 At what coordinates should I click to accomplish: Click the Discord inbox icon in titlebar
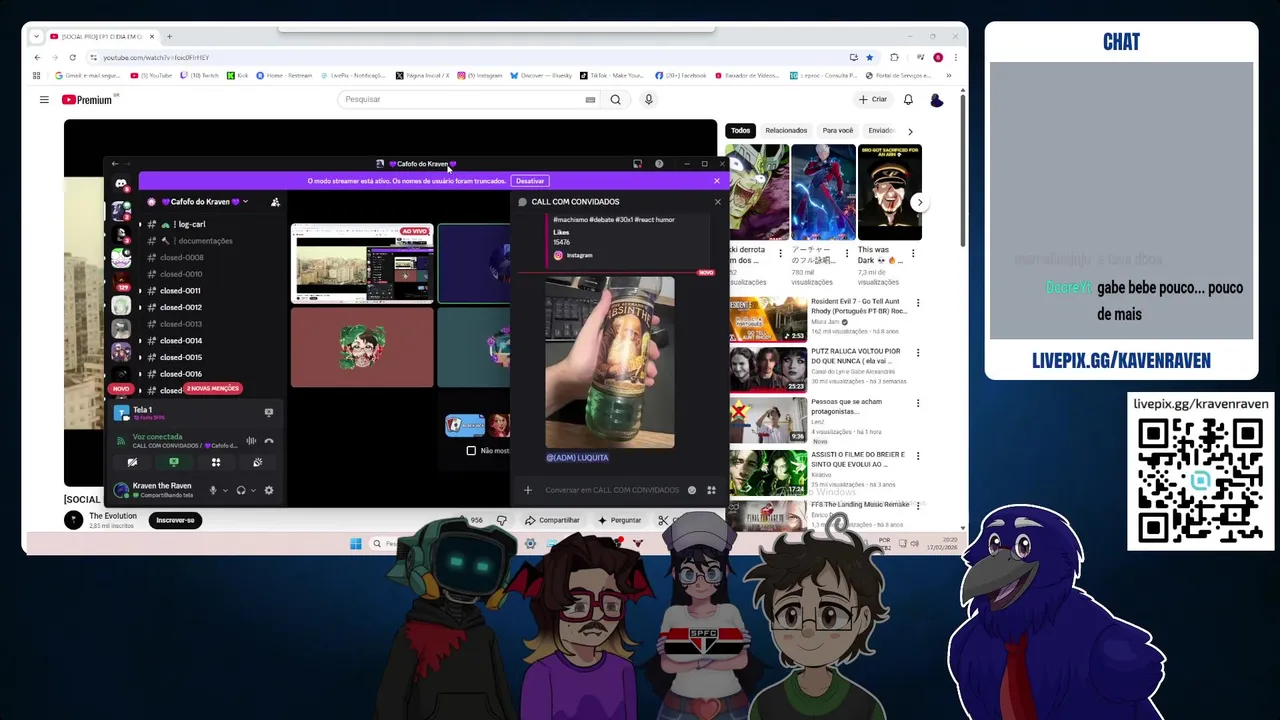click(637, 164)
